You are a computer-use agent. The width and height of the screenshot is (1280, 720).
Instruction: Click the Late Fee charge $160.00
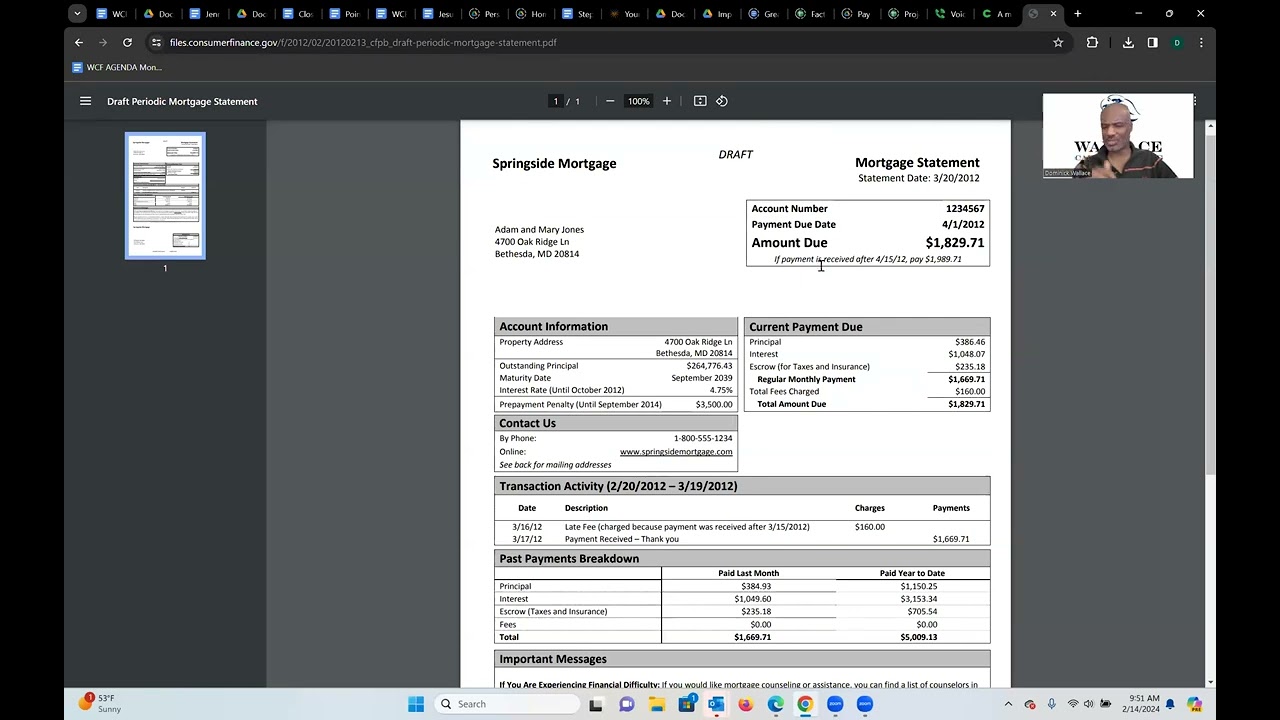click(x=870, y=527)
